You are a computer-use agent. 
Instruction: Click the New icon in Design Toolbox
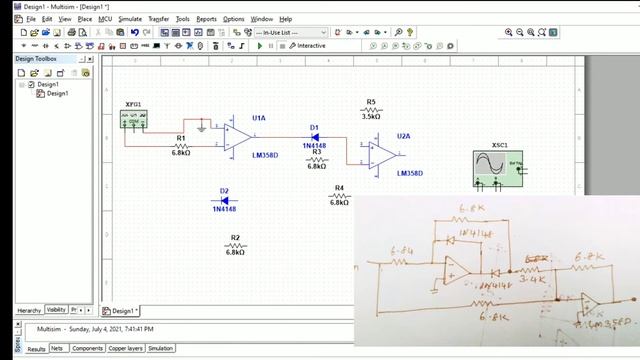point(22,73)
